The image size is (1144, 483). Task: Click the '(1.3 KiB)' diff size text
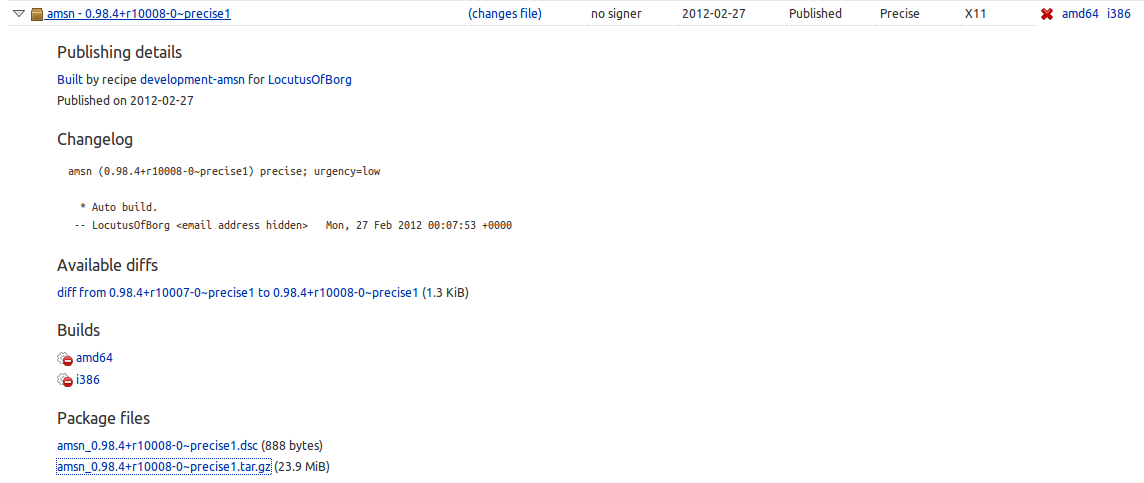tap(445, 293)
